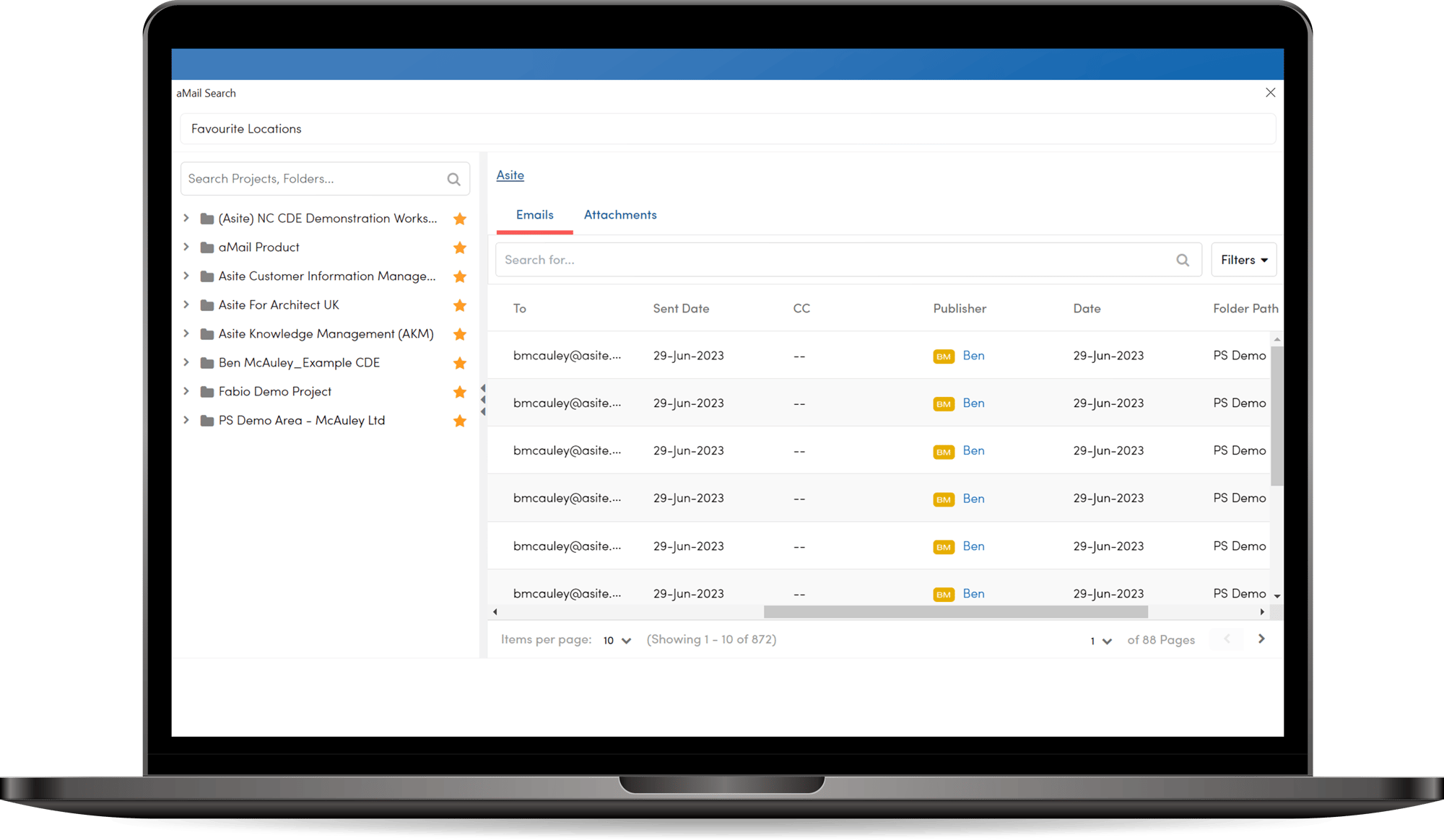The width and height of the screenshot is (1444, 840).
Task: Click folder icon of Asite For Architect UK
Action: tap(207, 305)
